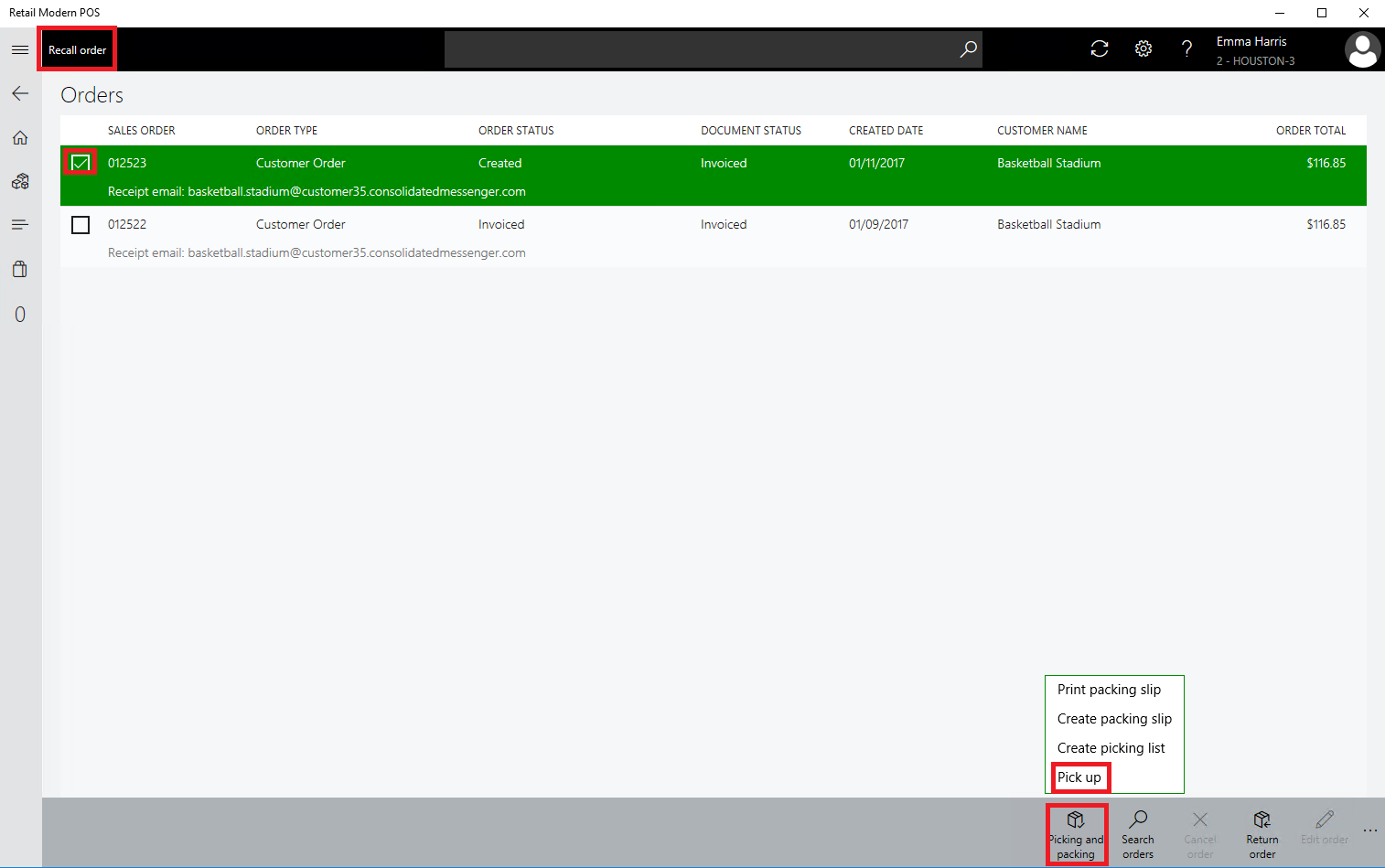
Task: Click magnifier icon in search box
Action: click(968, 49)
